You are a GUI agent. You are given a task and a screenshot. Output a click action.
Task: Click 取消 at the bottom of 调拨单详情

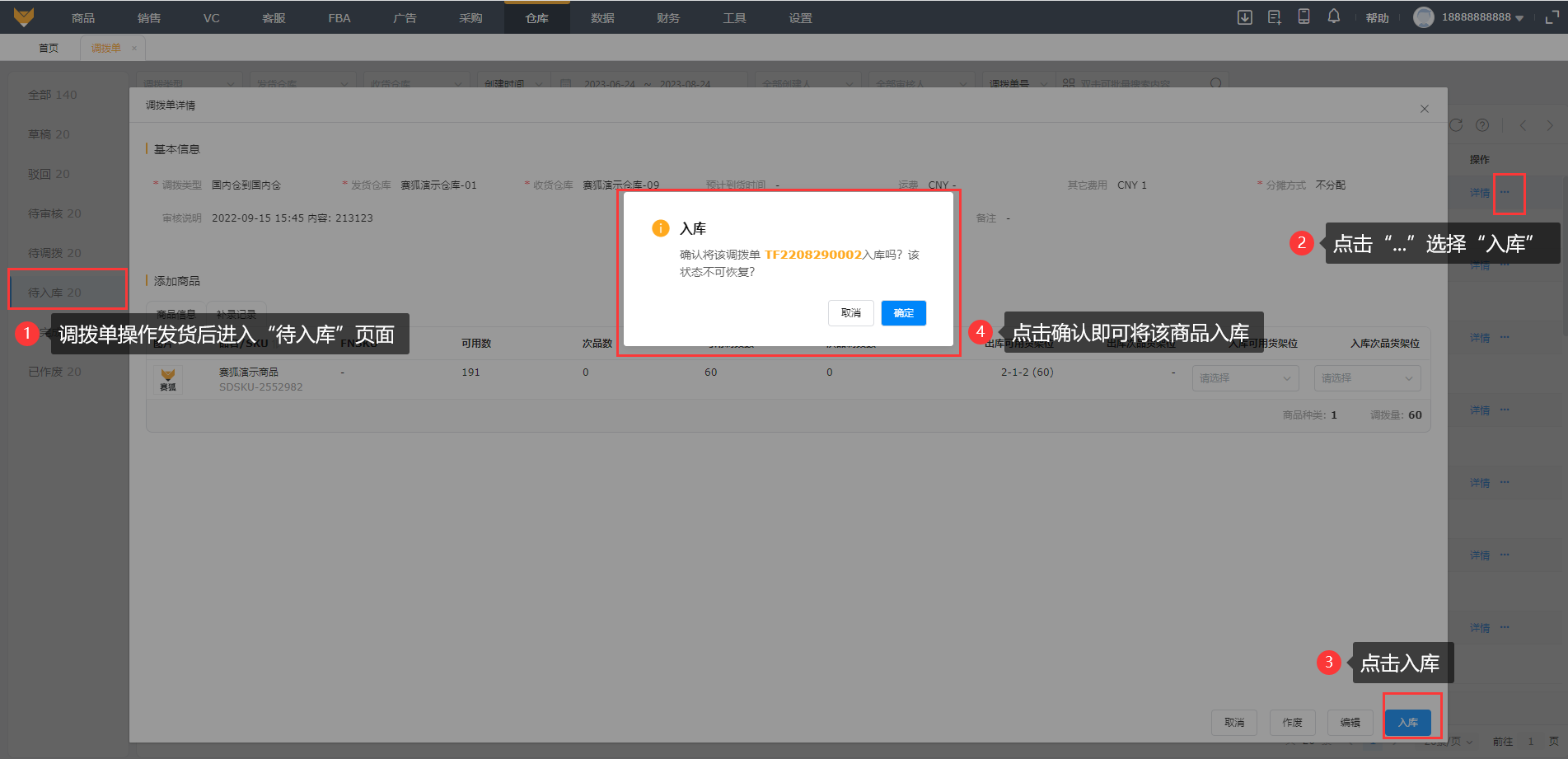pos(1234,723)
